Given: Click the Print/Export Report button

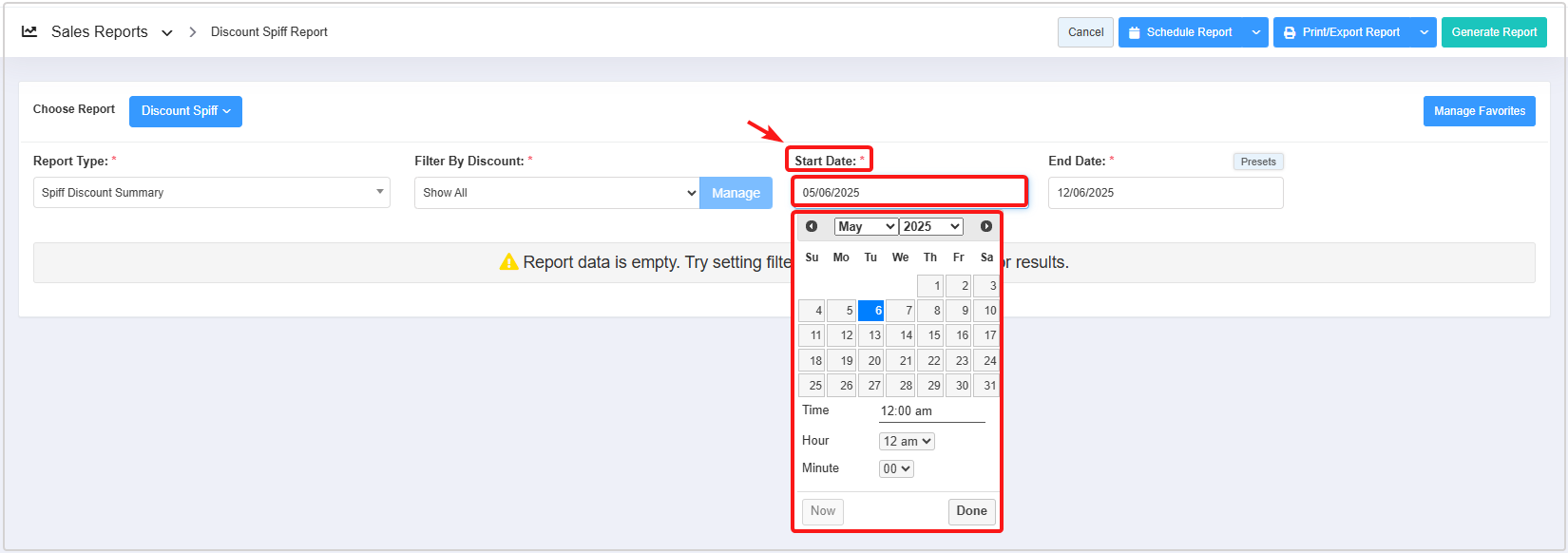Looking at the screenshot, I should (x=1342, y=32).
